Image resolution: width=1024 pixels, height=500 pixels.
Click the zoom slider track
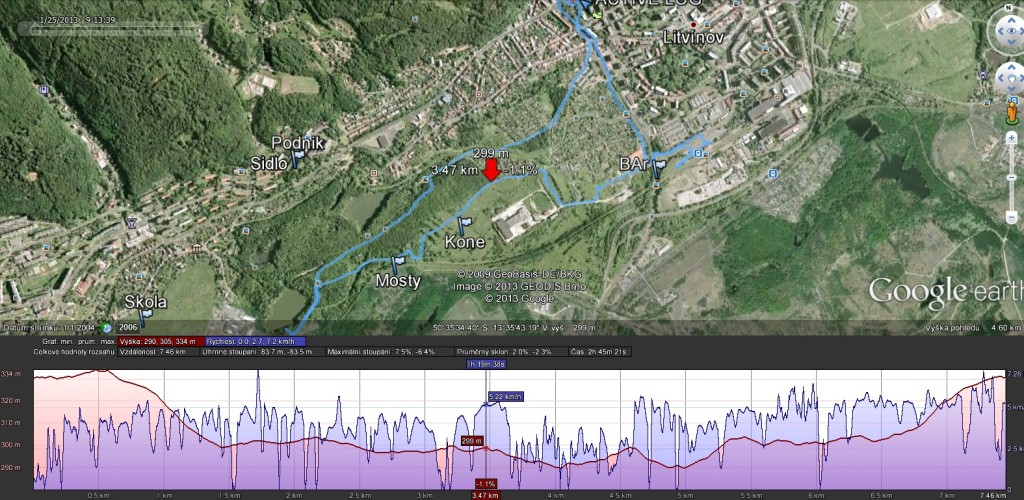point(1012,178)
